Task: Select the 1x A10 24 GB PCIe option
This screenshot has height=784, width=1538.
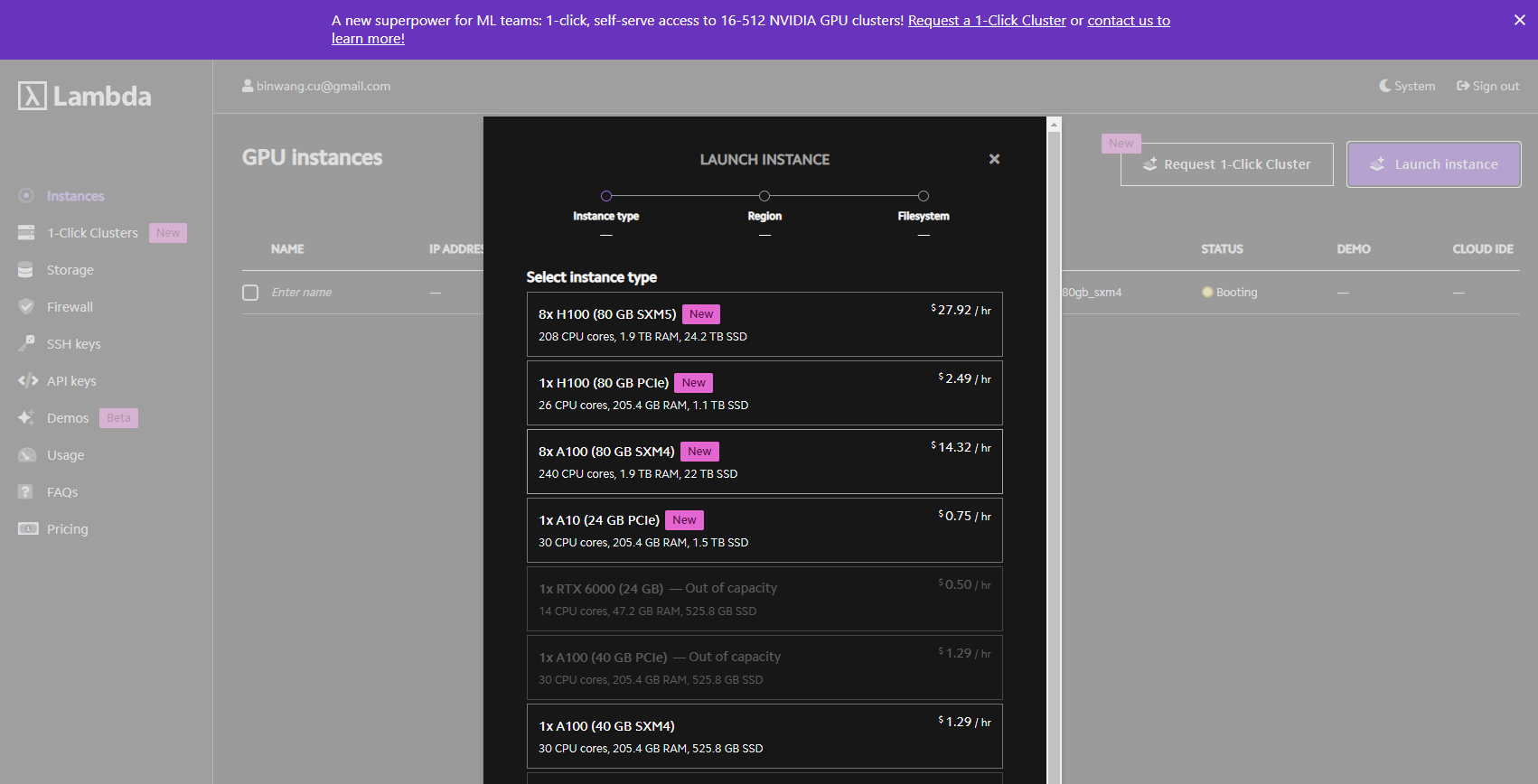Action: coord(764,530)
